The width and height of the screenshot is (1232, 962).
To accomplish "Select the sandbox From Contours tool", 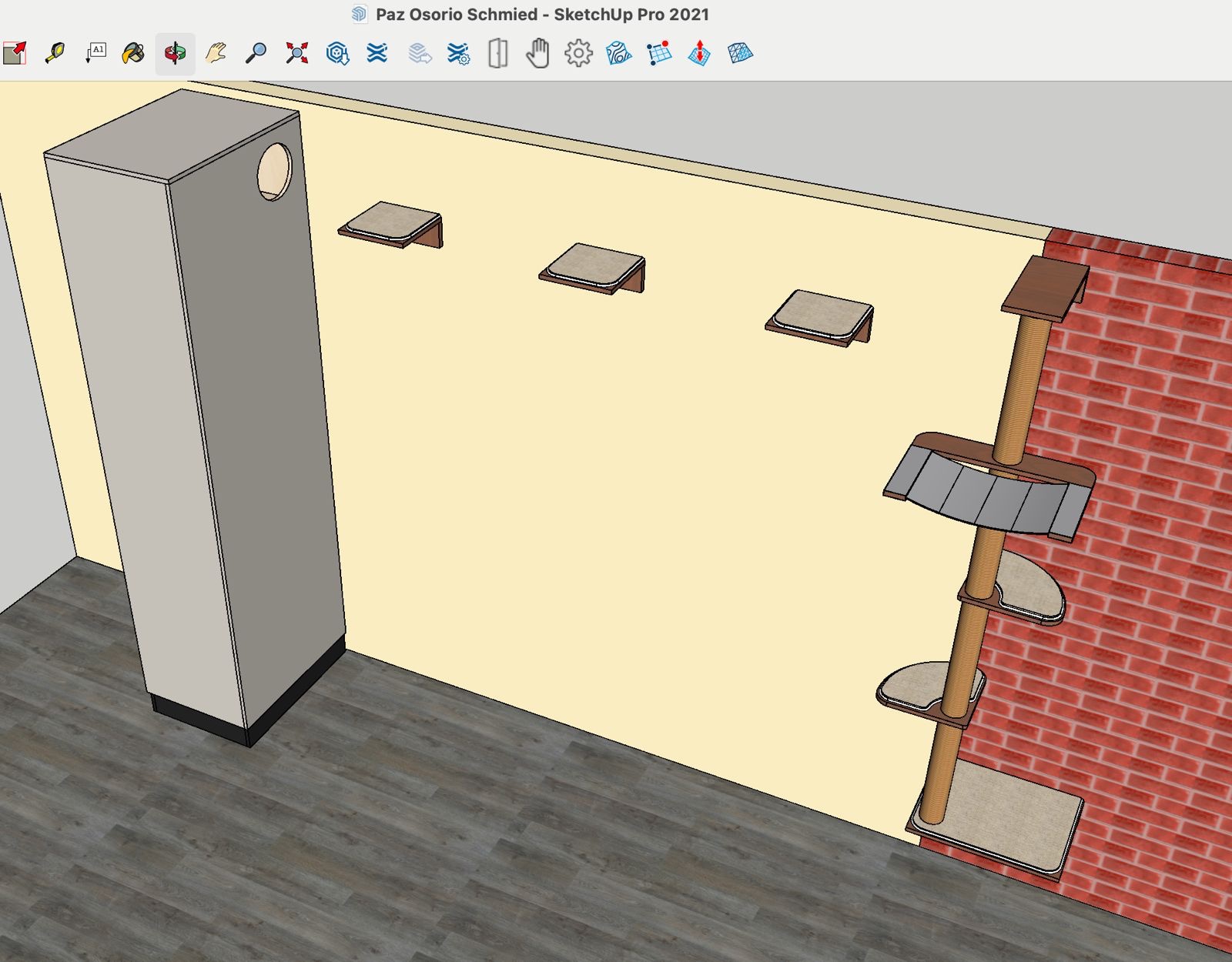I will pos(618,53).
